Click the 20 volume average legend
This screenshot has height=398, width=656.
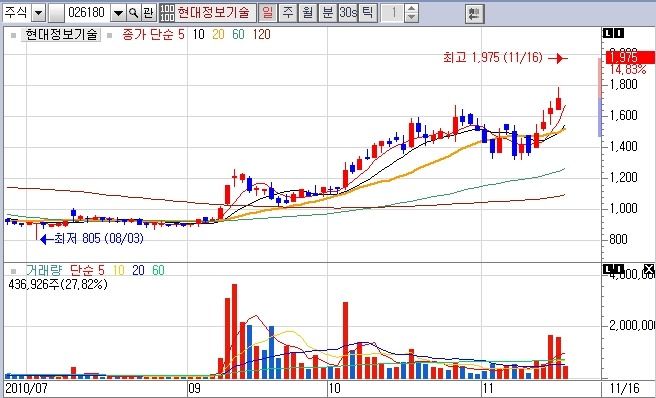point(138,270)
